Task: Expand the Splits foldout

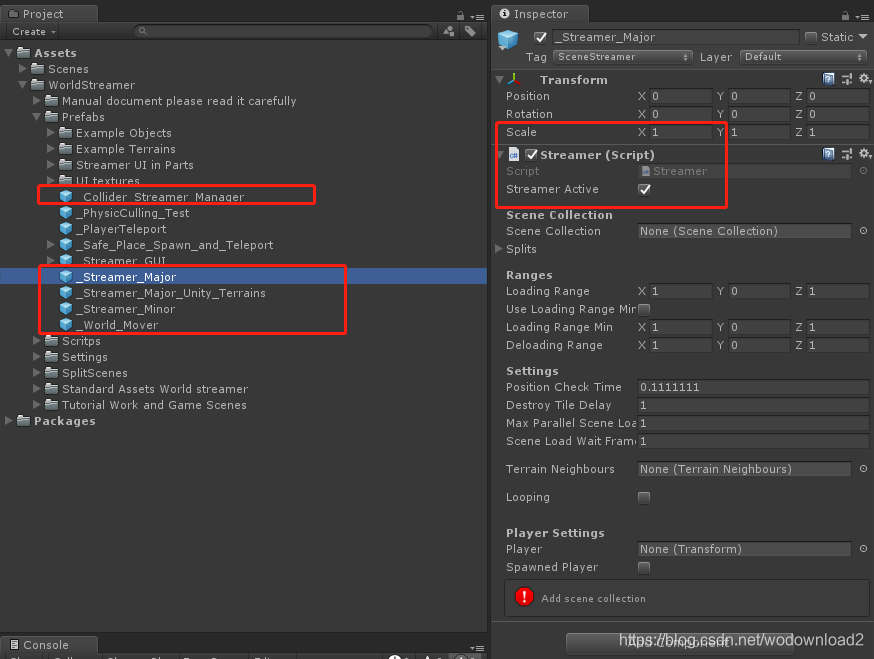Action: pyautogui.click(x=499, y=249)
